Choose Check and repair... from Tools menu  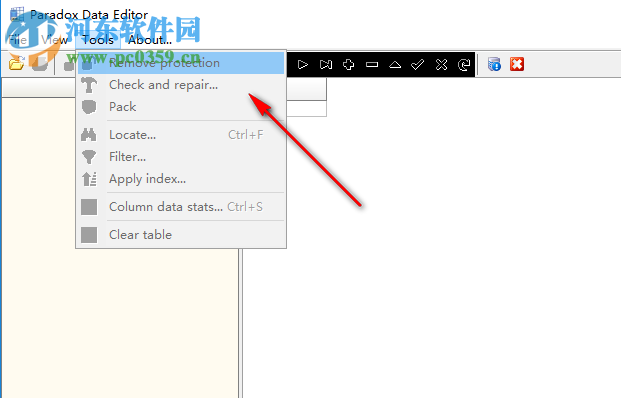[x=181, y=85]
